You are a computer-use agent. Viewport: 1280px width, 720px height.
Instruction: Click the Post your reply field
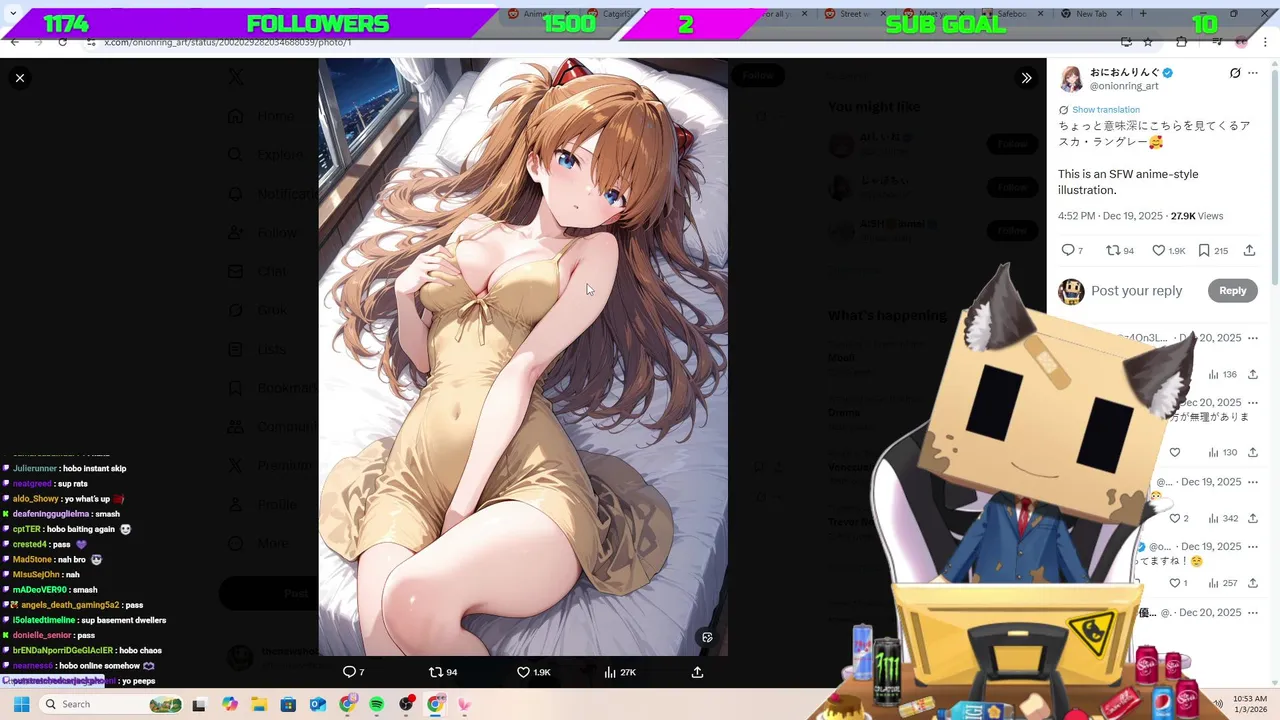pyautogui.click(x=1137, y=291)
